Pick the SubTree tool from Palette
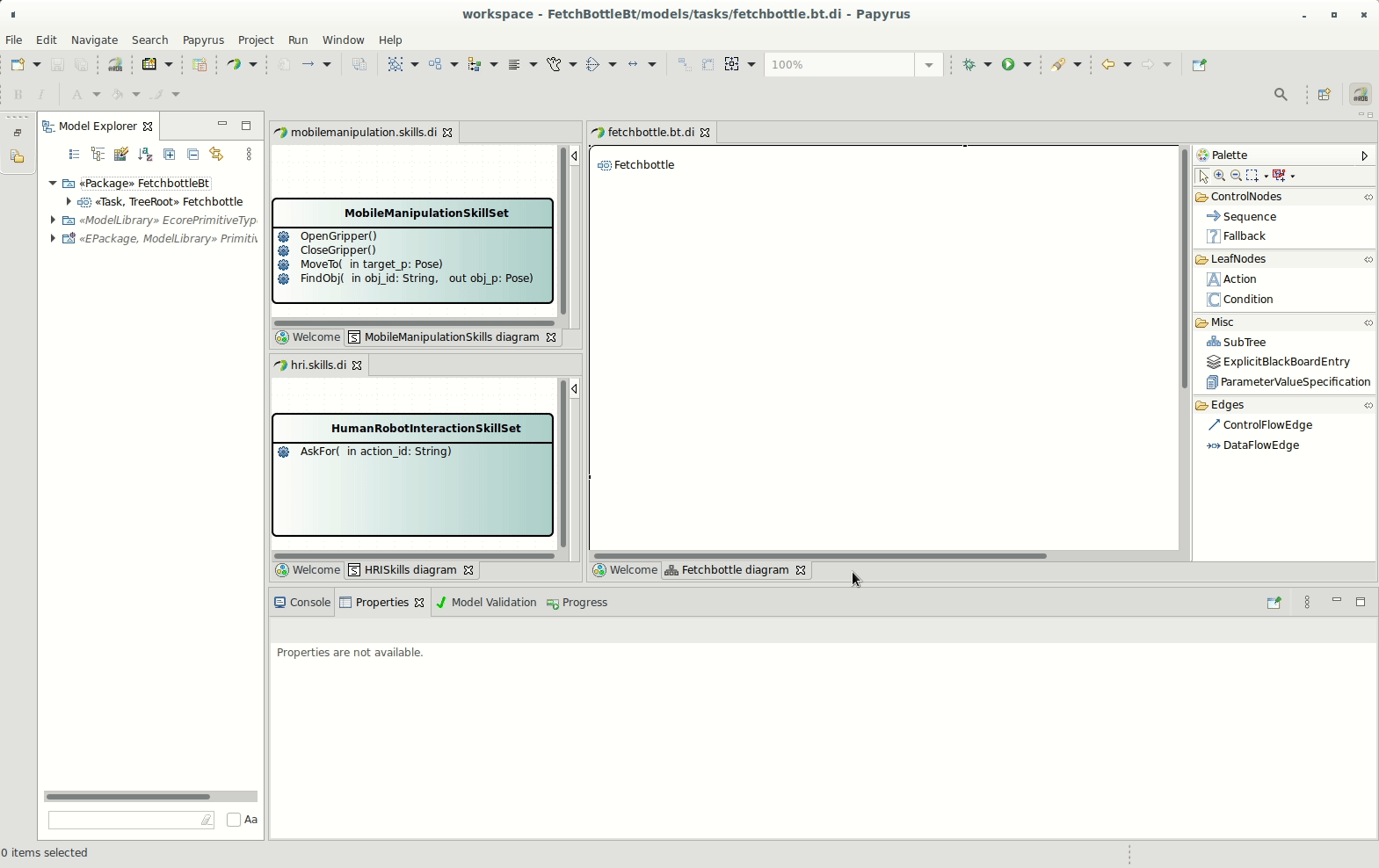 [x=1244, y=343]
